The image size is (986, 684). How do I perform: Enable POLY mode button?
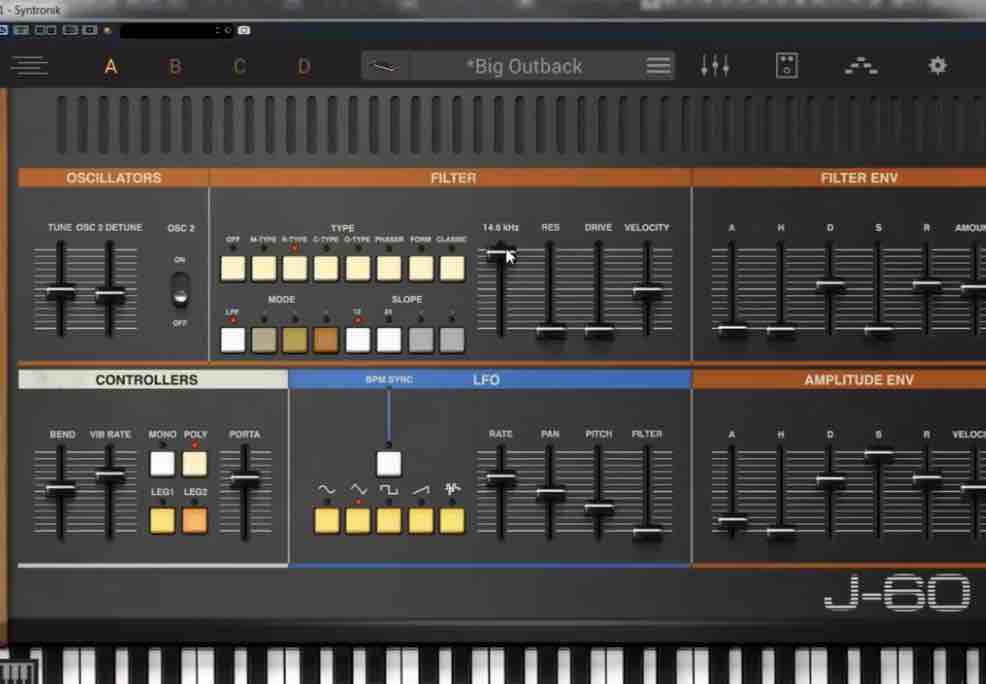click(x=194, y=463)
